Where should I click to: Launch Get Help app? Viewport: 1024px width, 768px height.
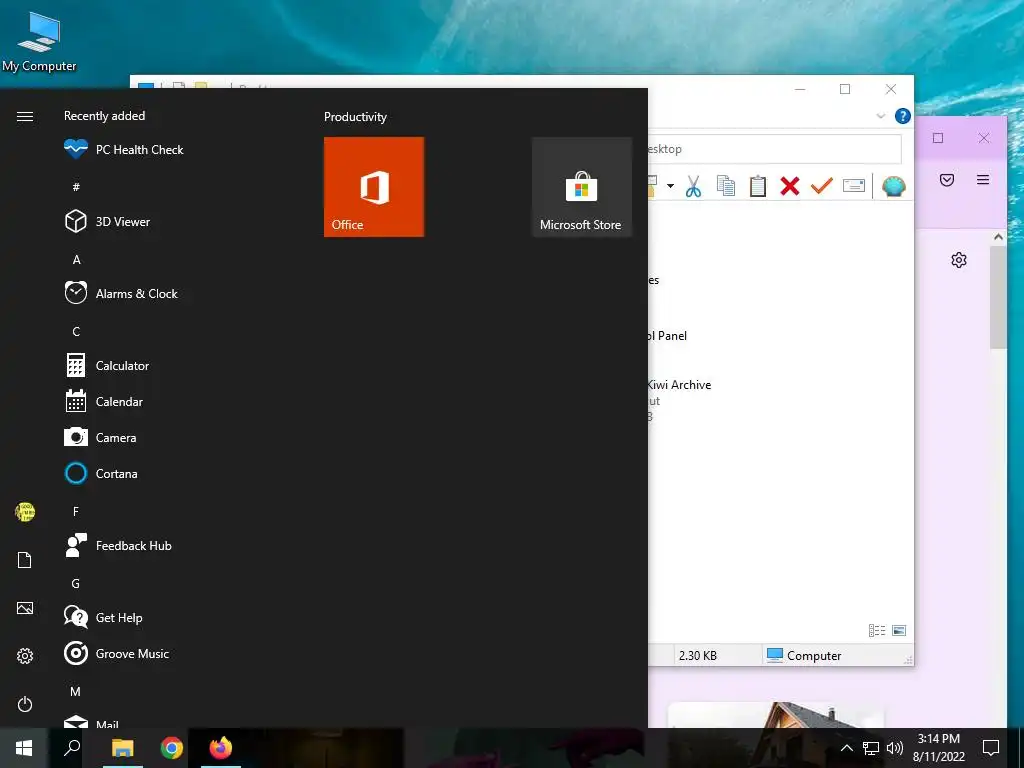104,617
